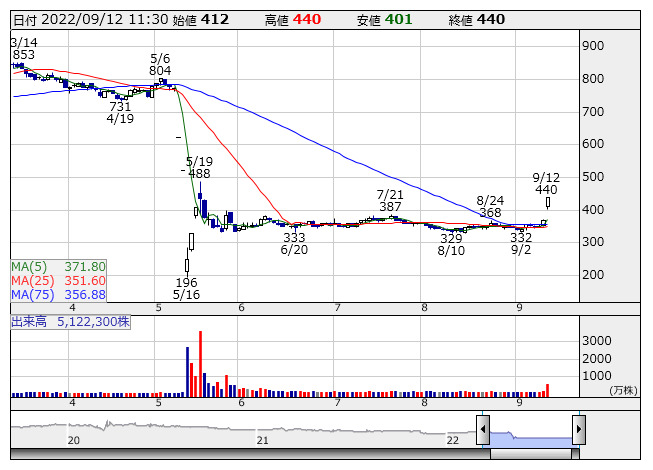Click the tallest red volume bar in May
Screen dimensions: 653x470
[200, 364]
